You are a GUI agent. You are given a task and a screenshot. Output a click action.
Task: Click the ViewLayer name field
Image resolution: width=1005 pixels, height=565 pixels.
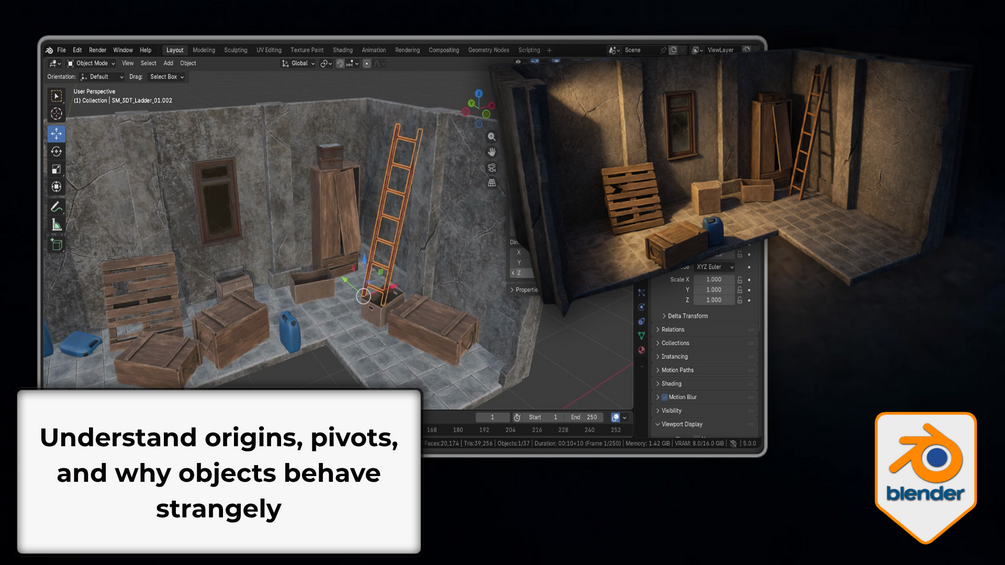[722, 50]
